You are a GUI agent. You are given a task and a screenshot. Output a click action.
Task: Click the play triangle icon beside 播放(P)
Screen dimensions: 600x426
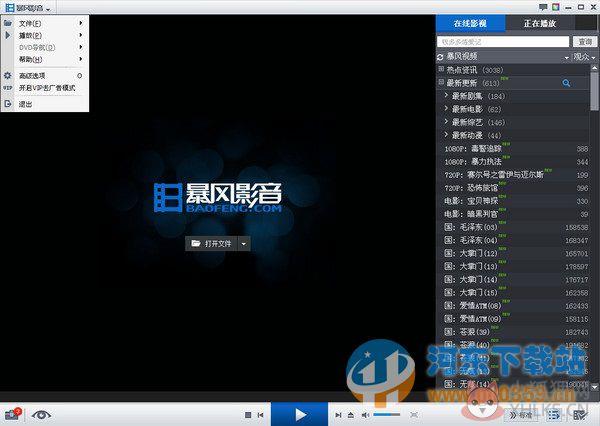(x=8, y=35)
